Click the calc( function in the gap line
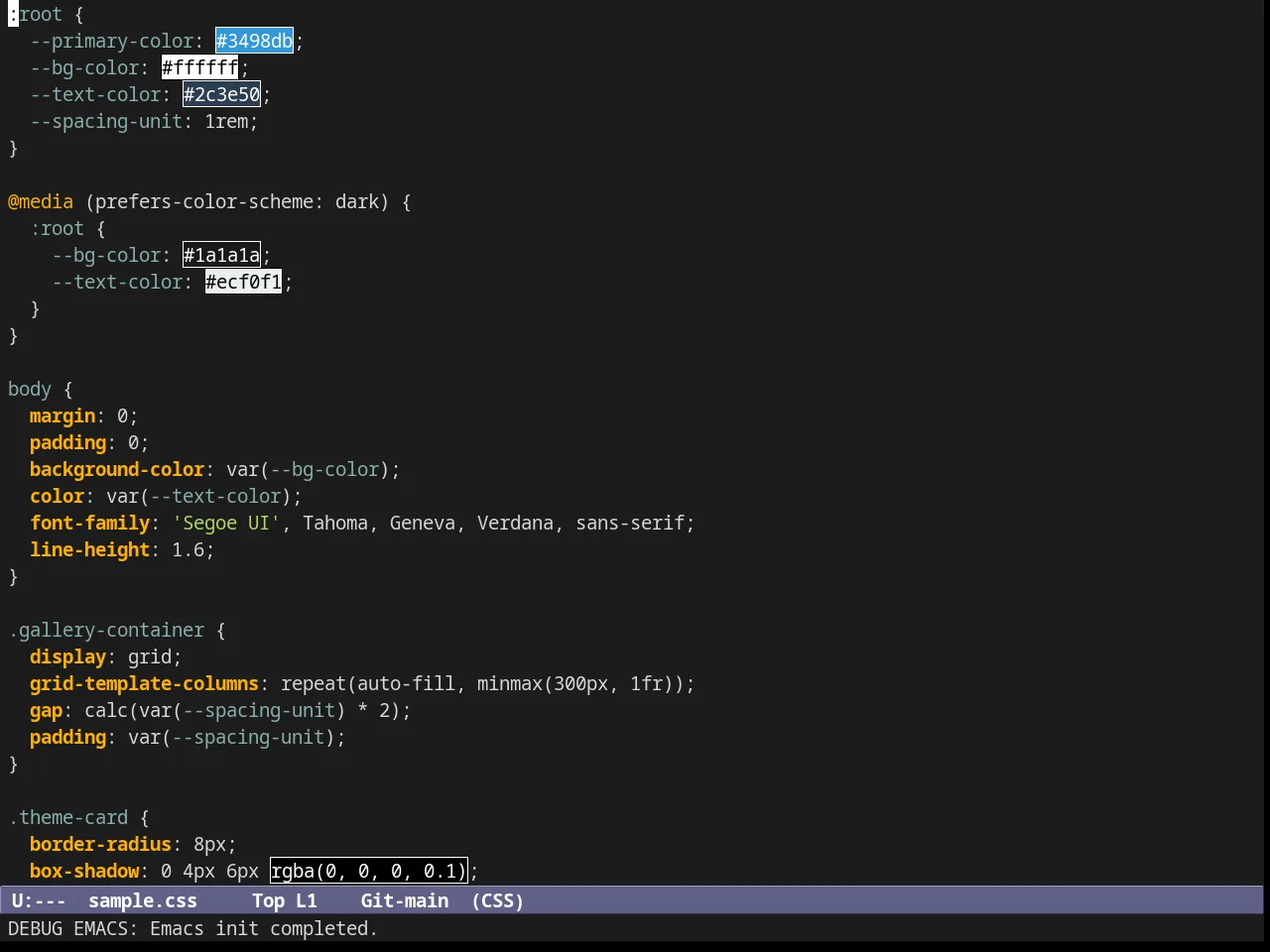Image resolution: width=1270 pixels, height=952 pixels. point(112,710)
